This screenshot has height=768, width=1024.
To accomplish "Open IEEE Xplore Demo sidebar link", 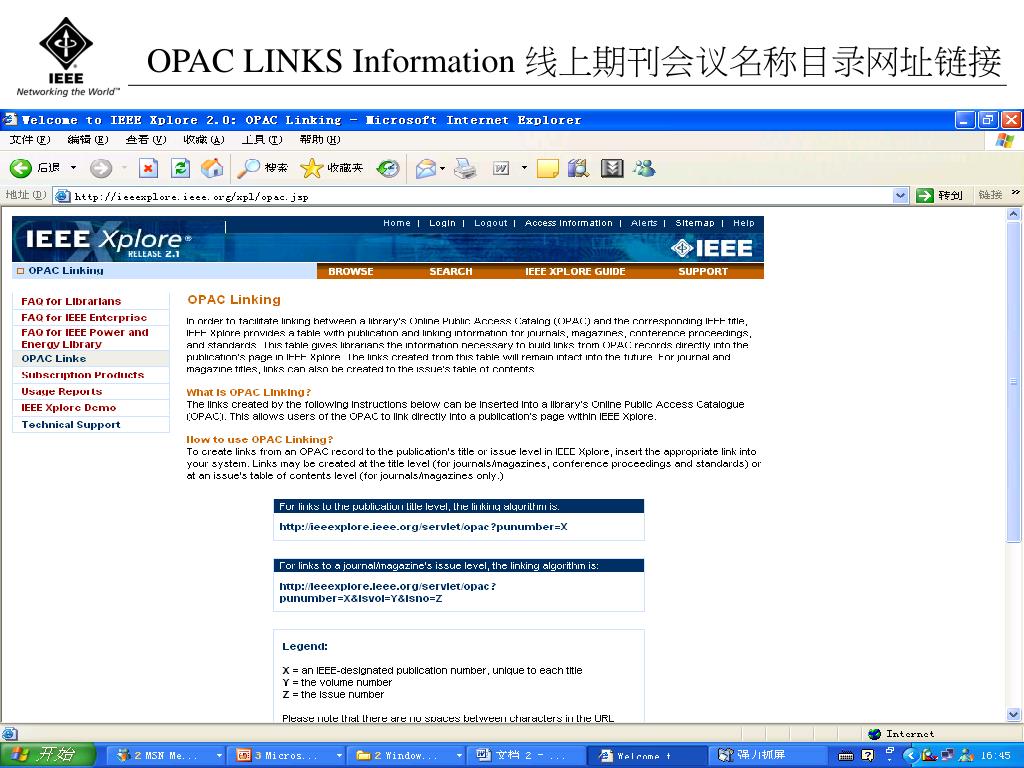I will pos(69,408).
